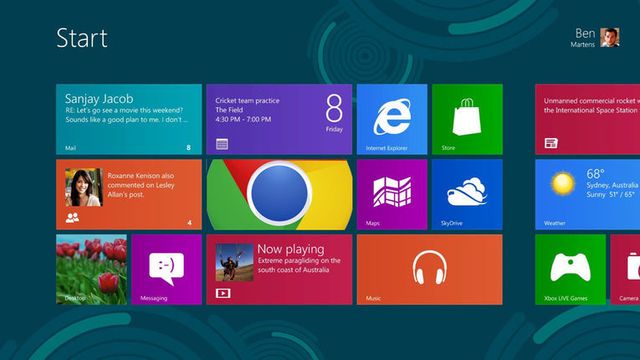Launch the Store shopping bag tile
The image size is (640, 360).
click(x=467, y=119)
